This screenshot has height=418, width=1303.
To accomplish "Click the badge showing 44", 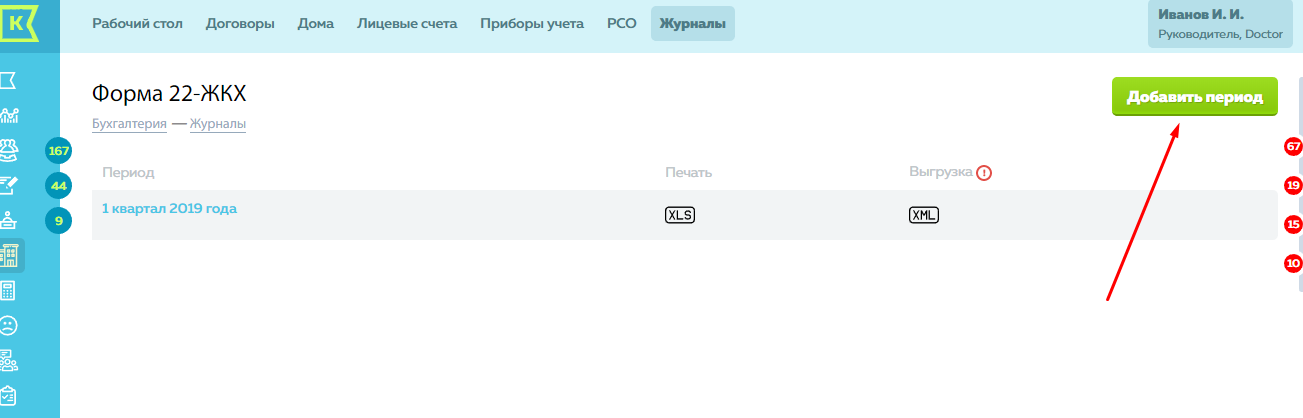I will pyautogui.click(x=59, y=185).
